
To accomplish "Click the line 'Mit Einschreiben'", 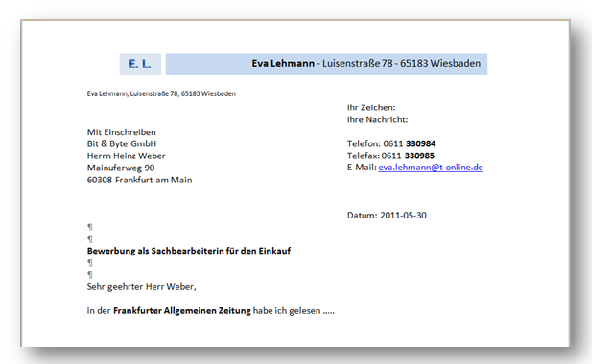I will tap(121, 132).
